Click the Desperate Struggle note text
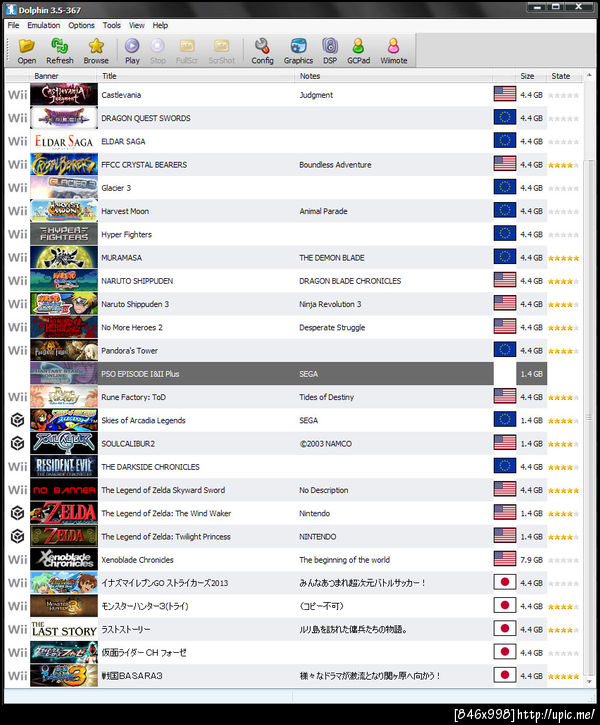 [x=332, y=327]
